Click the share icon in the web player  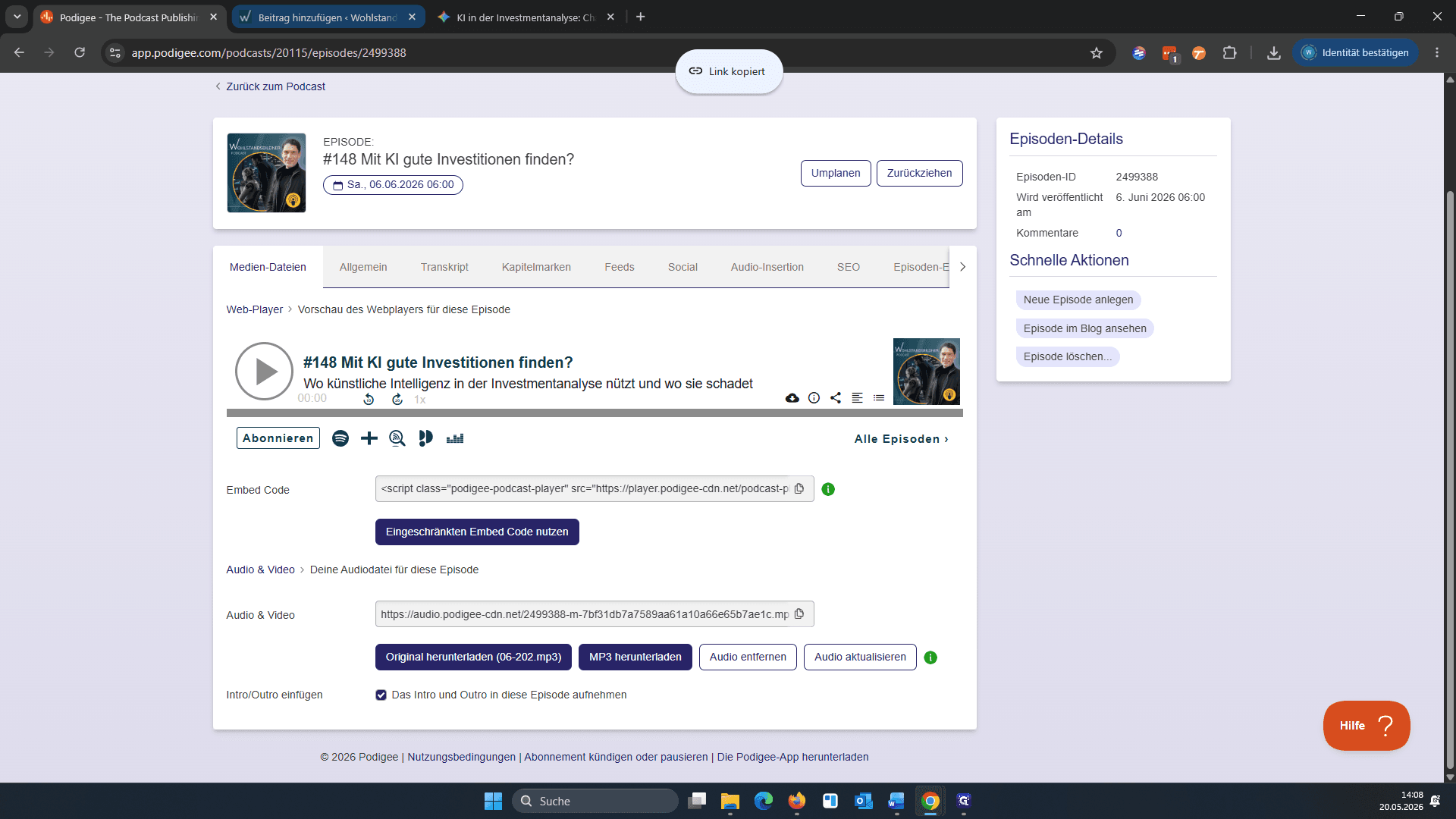click(x=836, y=398)
